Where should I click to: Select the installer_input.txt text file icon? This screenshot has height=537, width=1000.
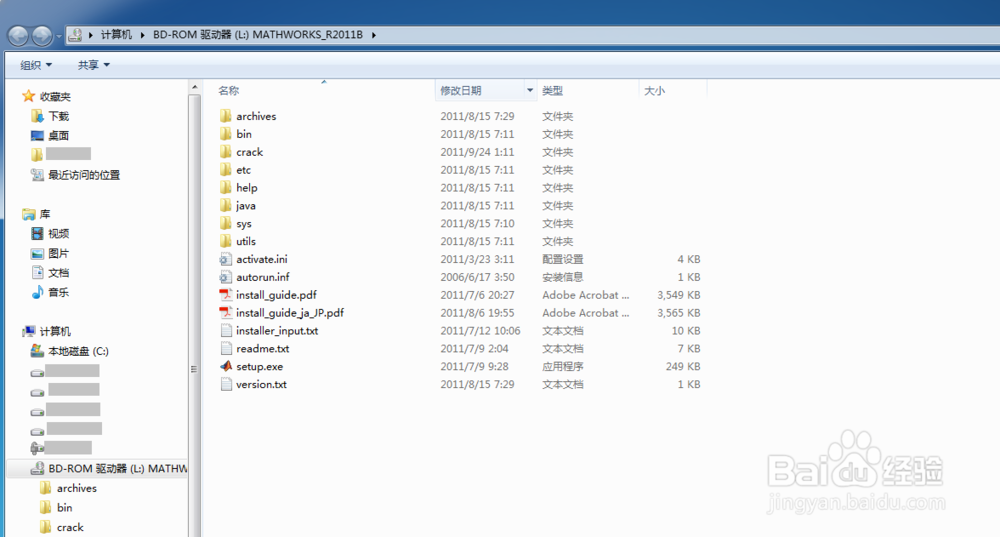[225, 330]
